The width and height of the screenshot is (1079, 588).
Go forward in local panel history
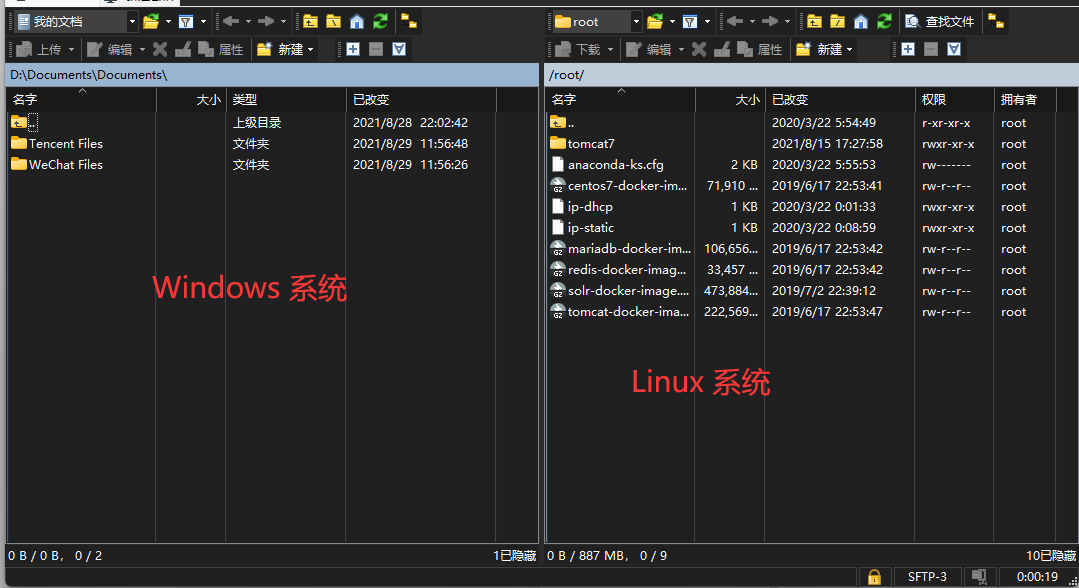266,22
